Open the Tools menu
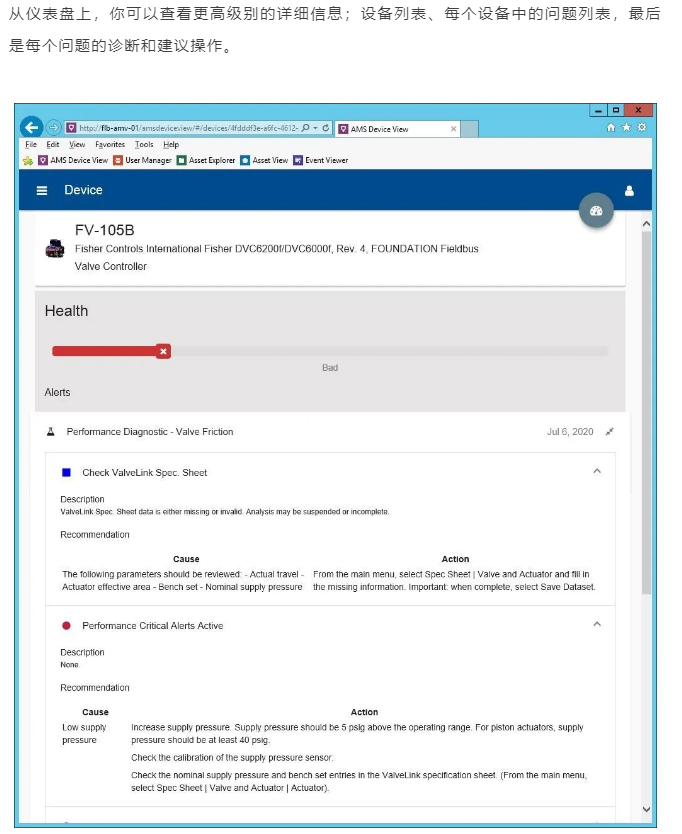 (144, 144)
